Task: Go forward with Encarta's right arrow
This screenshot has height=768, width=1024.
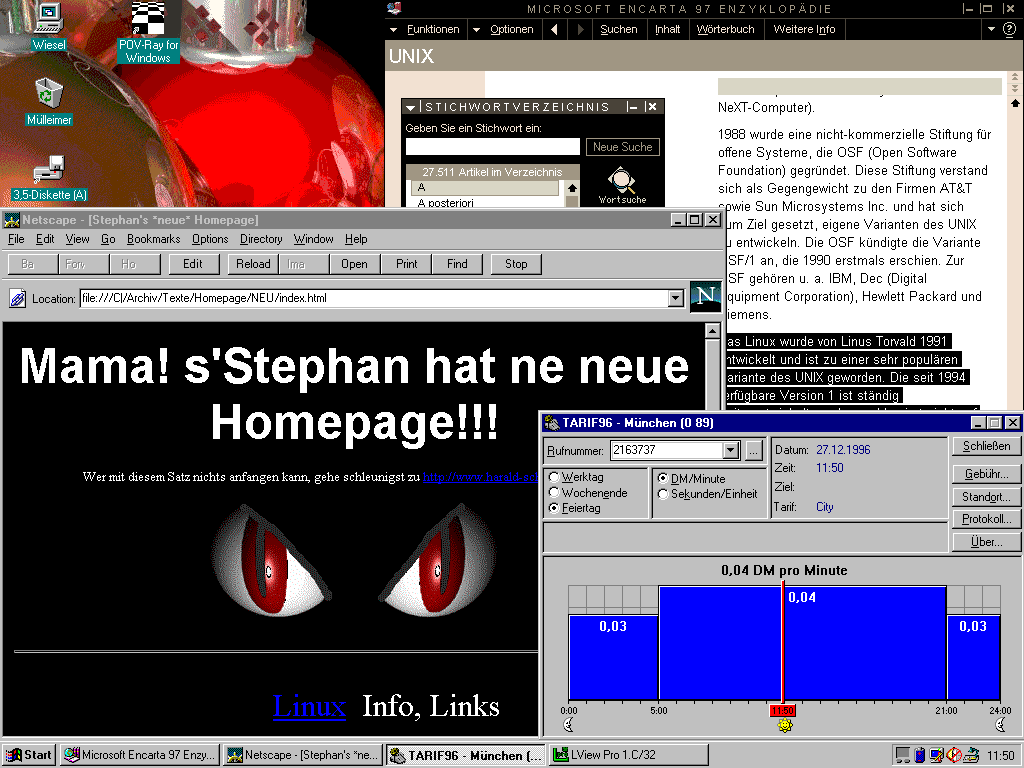Action: [x=580, y=29]
